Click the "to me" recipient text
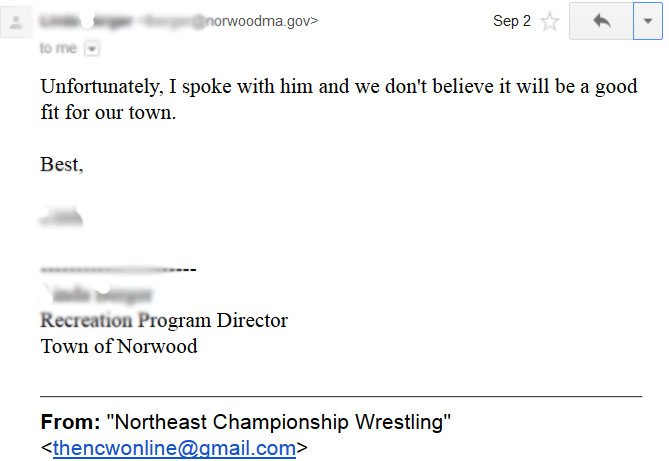Viewport: 669px width, 461px height. (58, 47)
